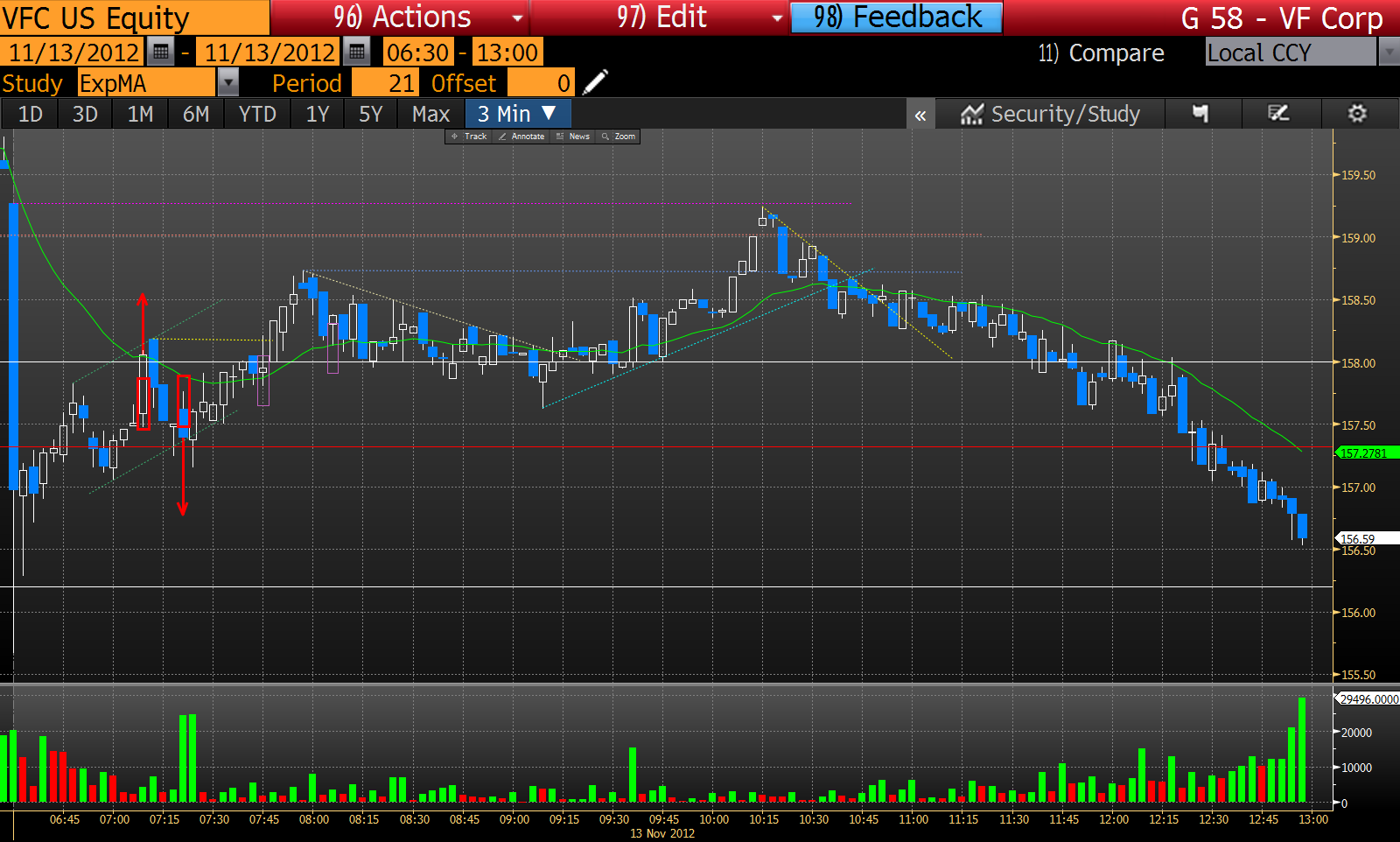Screen dimensions: 1400x842
Task: Open the annotation edit tool icon
Action: point(1279,114)
